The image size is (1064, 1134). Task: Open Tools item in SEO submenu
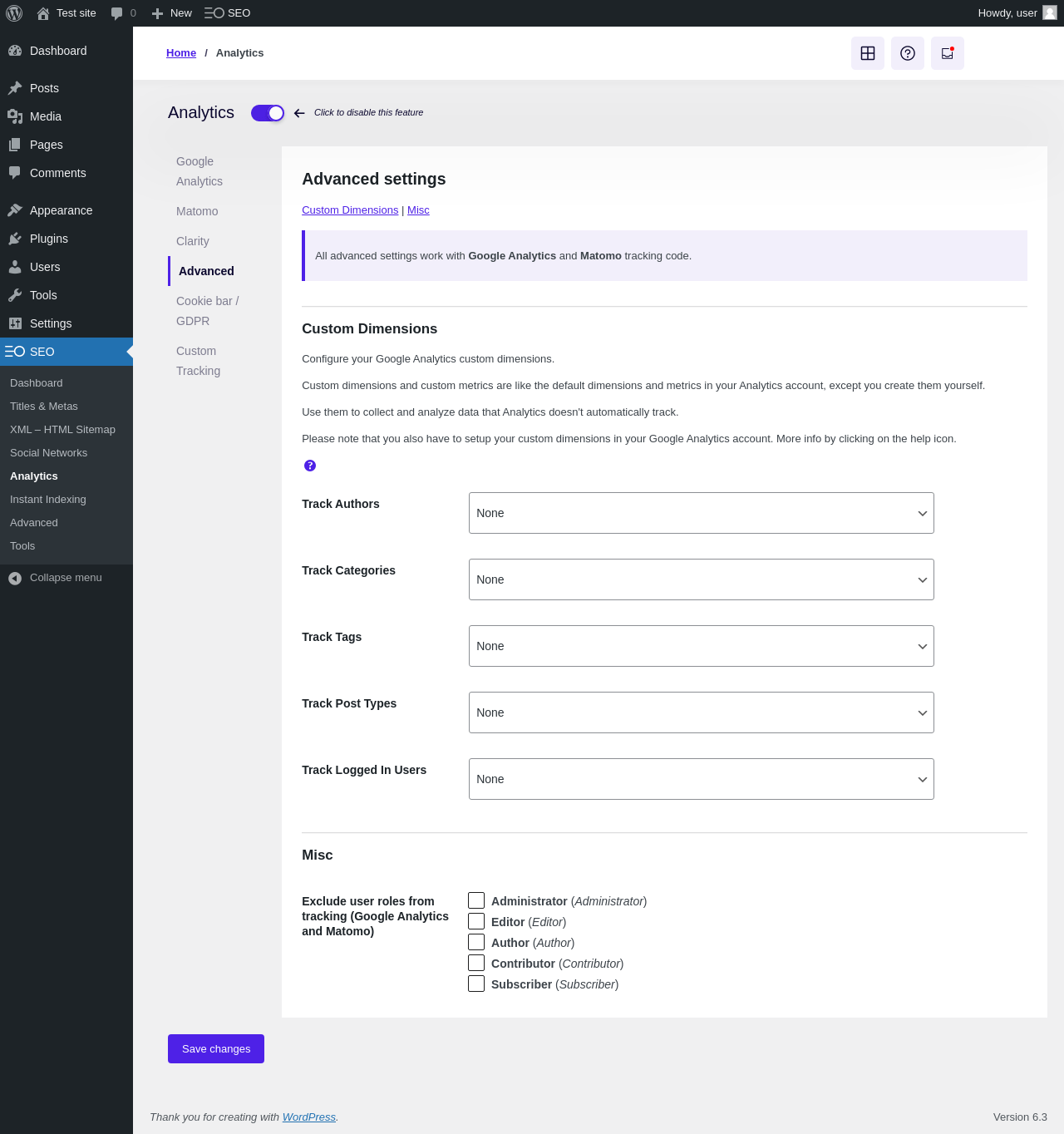[x=22, y=546]
